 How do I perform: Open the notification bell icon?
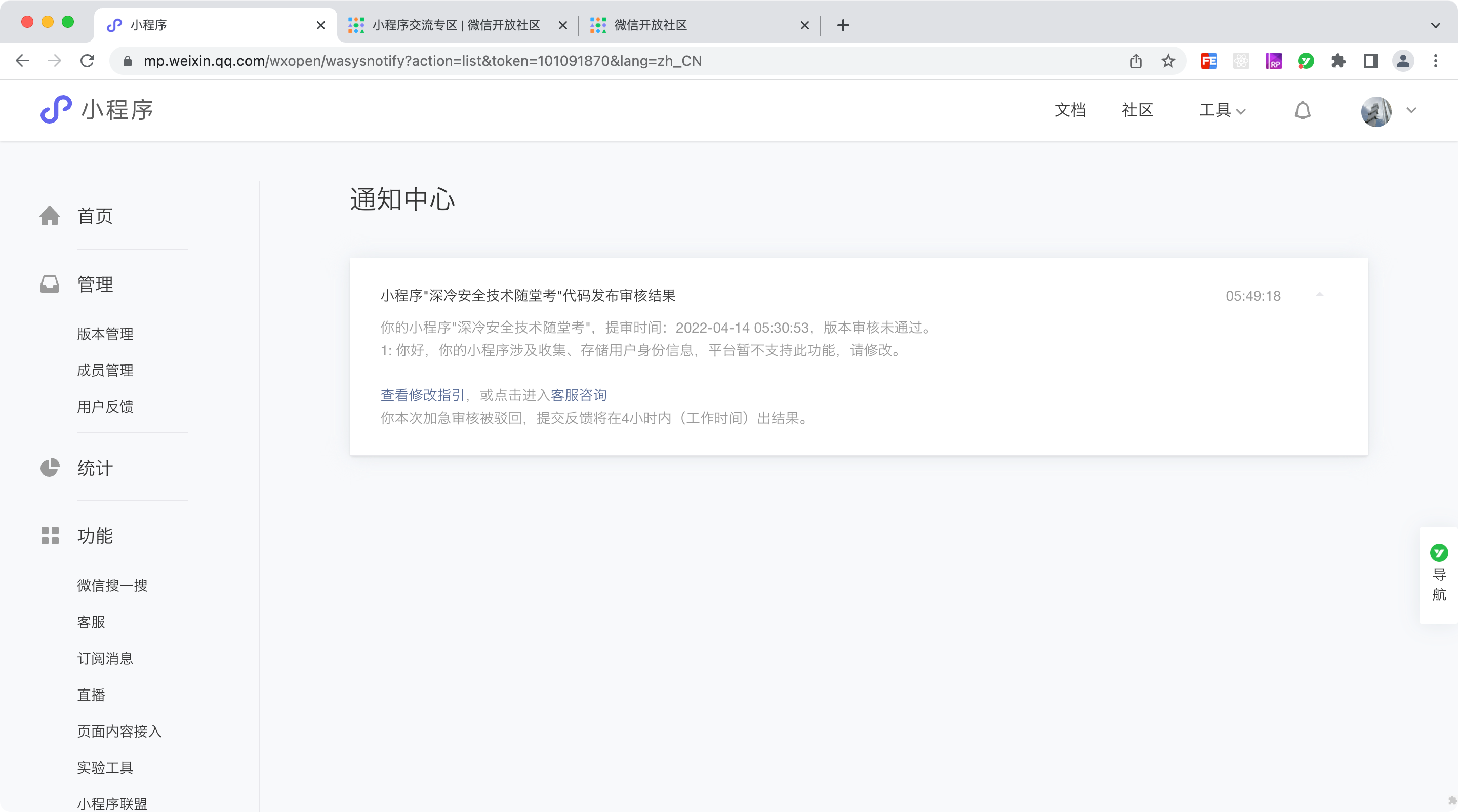[1303, 110]
